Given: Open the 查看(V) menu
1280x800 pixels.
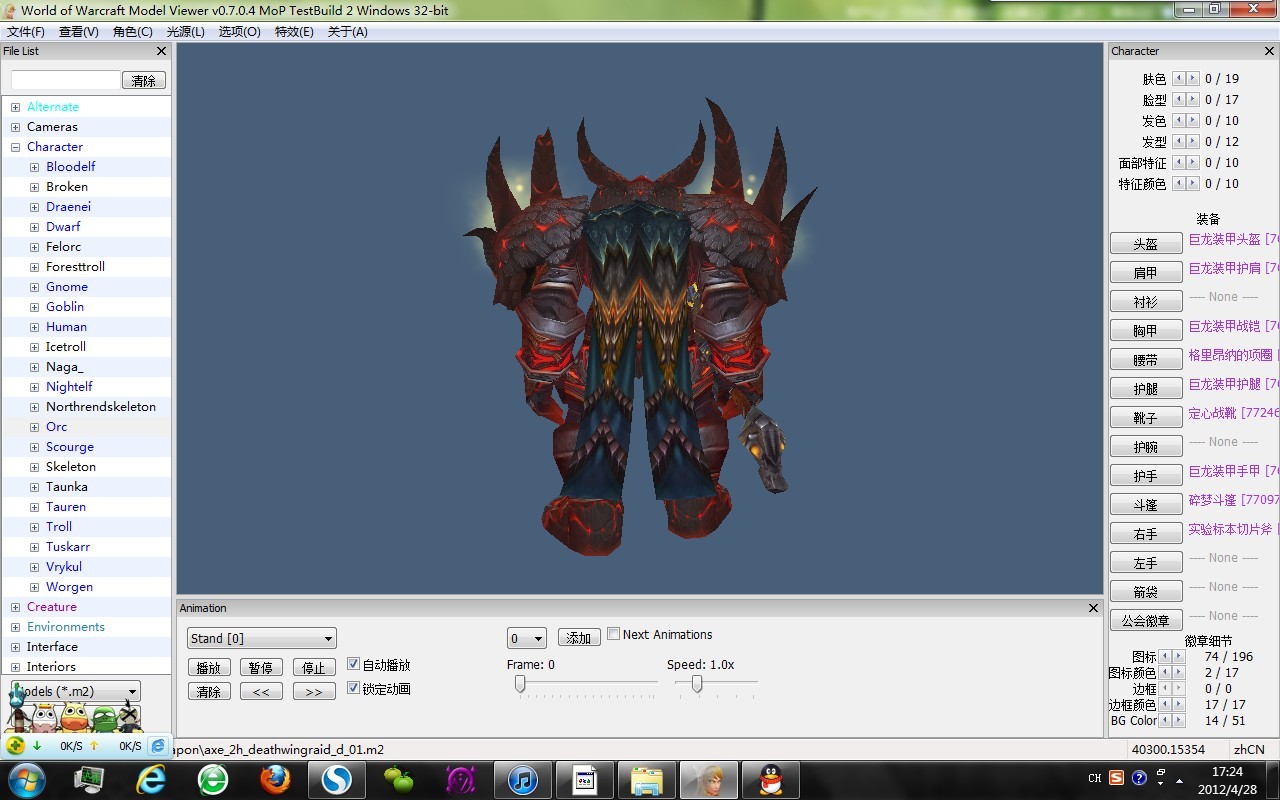Looking at the screenshot, I should pyautogui.click(x=79, y=31).
